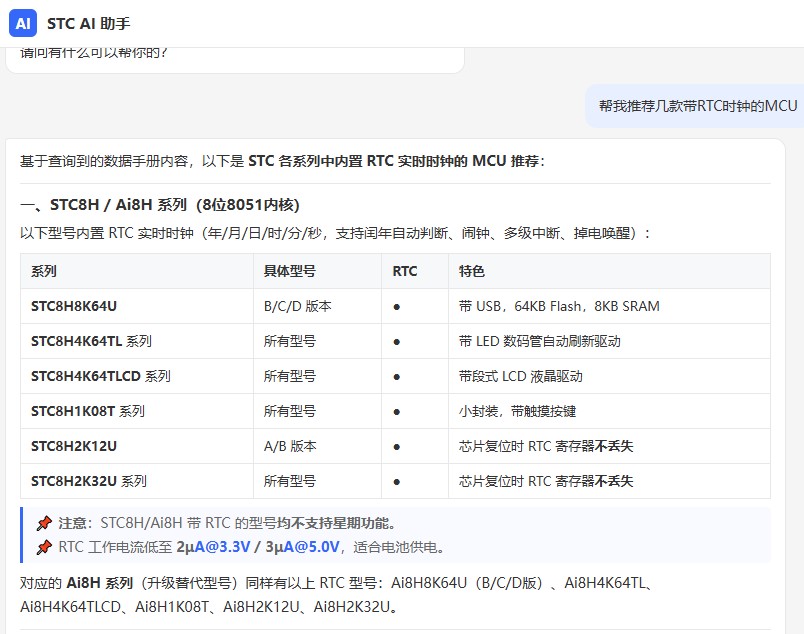Click the RTC dot in STC8H2K12U row
Viewport: 804px width, 634px height.
(396, 447)
